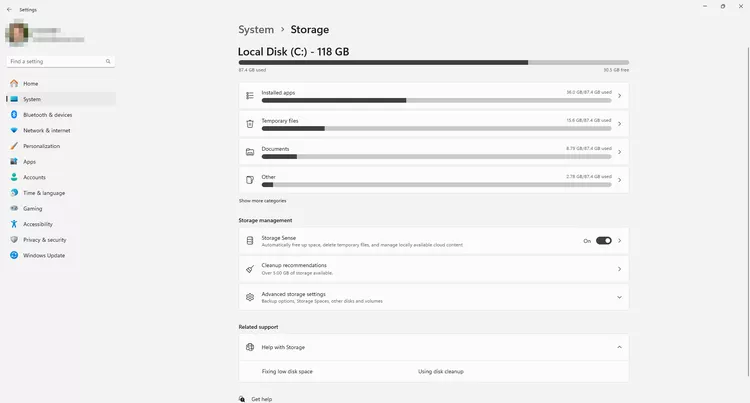Screen dimensions: 750x403
Task: Click the Temporary files trash icon
Action: [250, 124]
